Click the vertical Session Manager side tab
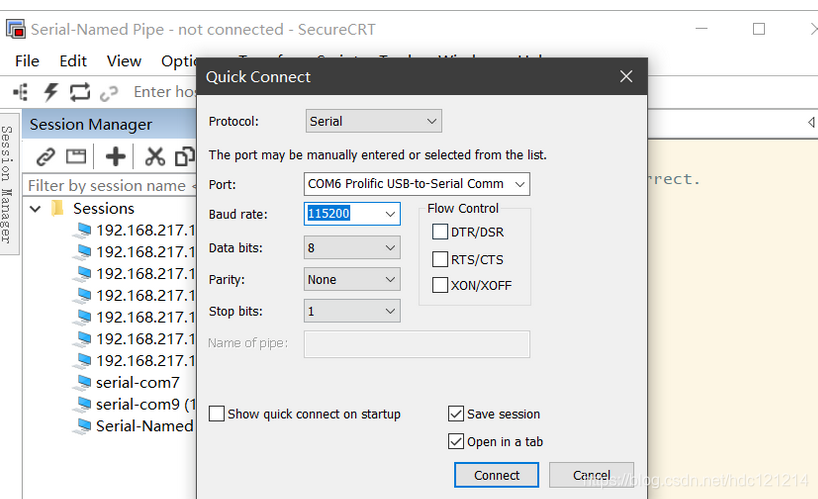The height and width of the screenshot is (499, 818). tap(7, 184)
